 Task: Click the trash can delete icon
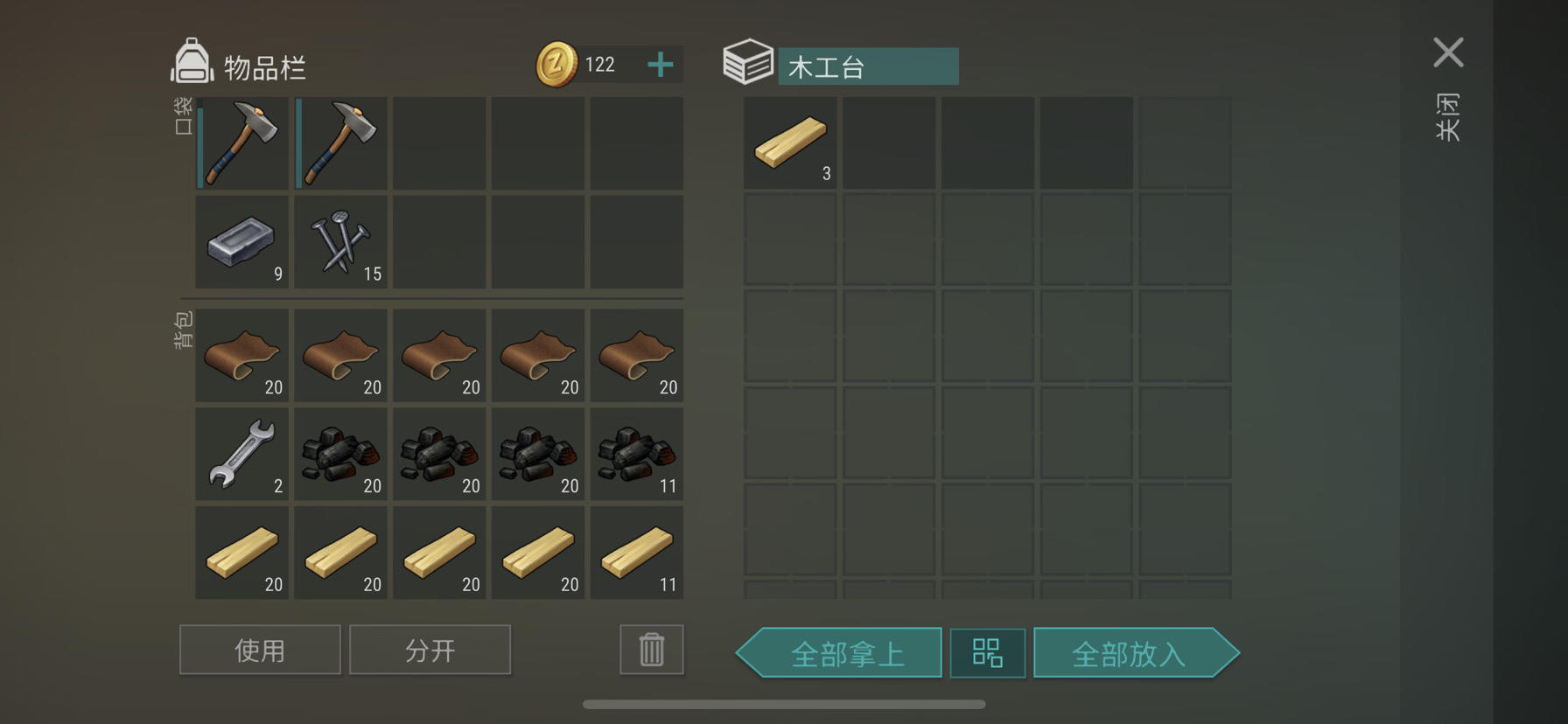[x=652, y=650]
